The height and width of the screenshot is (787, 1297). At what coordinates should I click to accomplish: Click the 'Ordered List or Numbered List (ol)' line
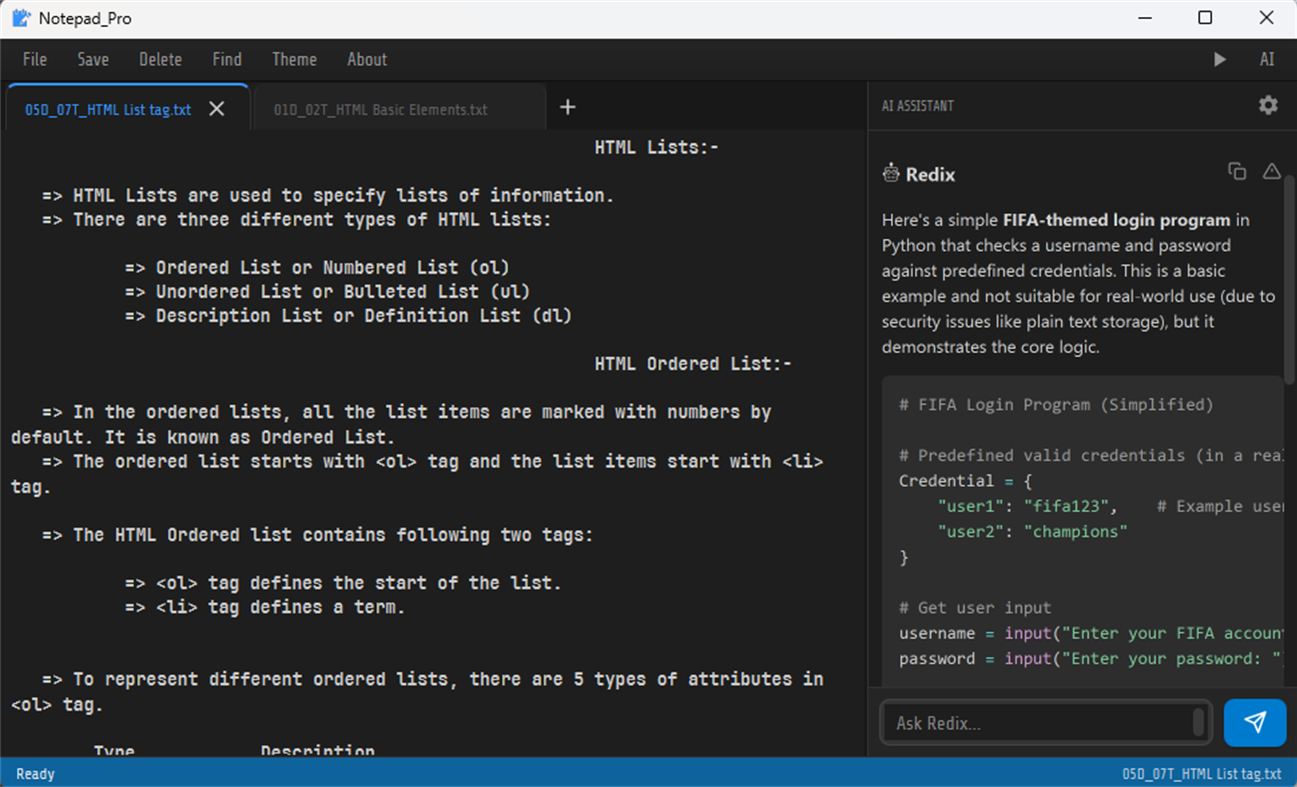click(317, 268)
